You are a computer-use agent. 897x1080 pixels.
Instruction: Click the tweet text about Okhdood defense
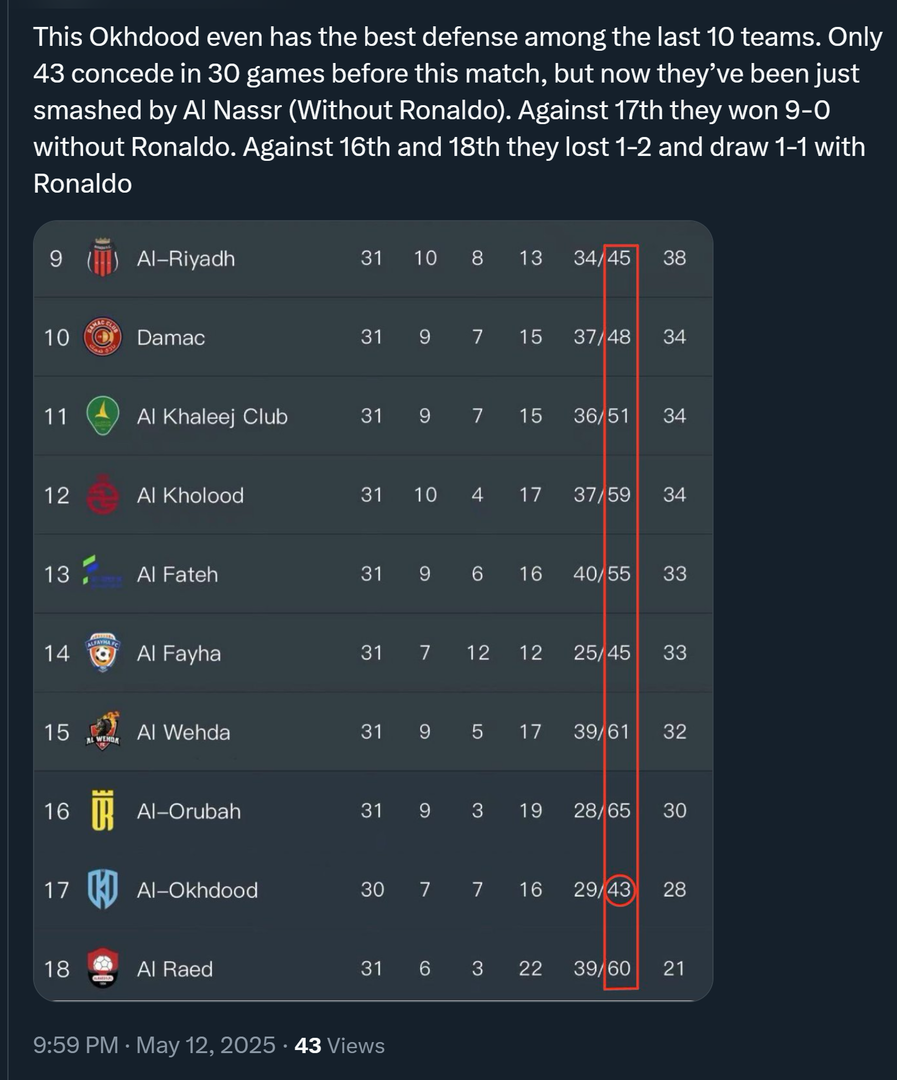point(457,110)
